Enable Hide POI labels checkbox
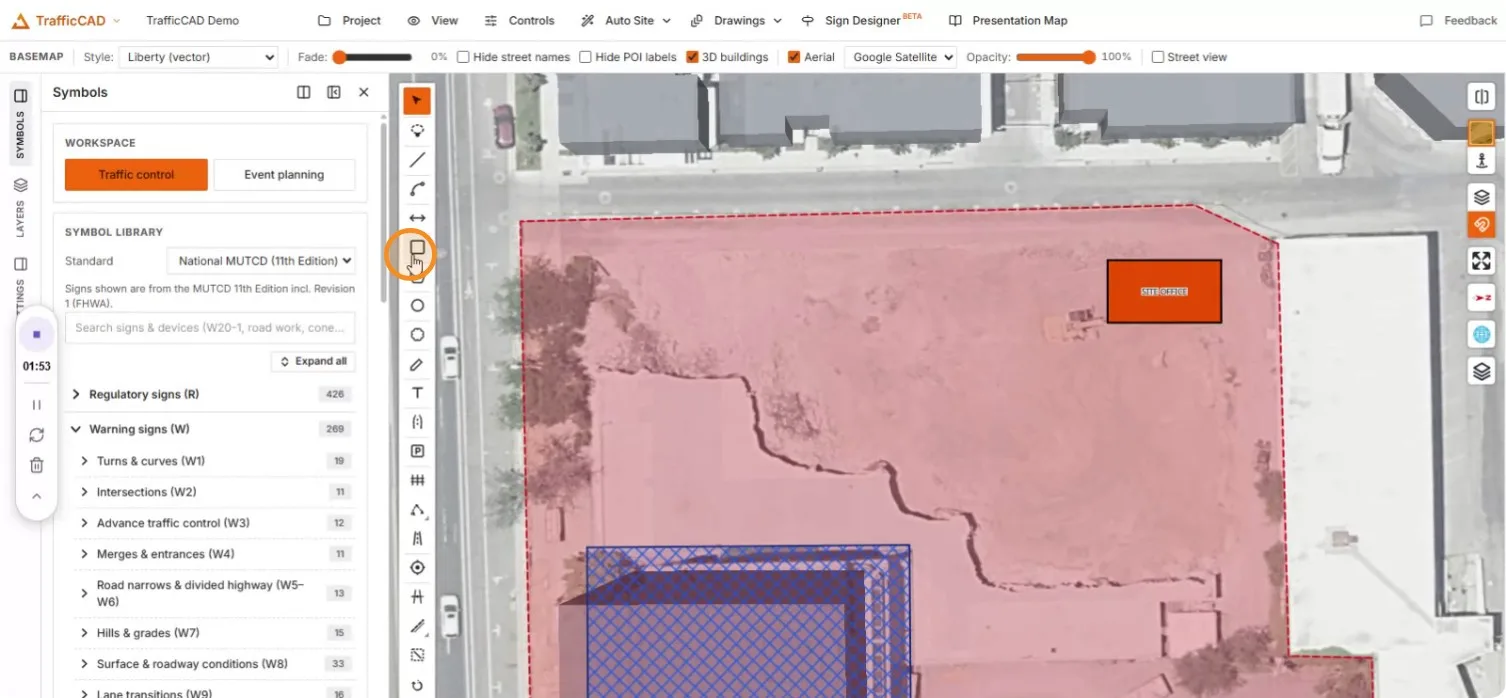Image resolution: width=1506 pixels, height=698 pixels. coord(585,57)
